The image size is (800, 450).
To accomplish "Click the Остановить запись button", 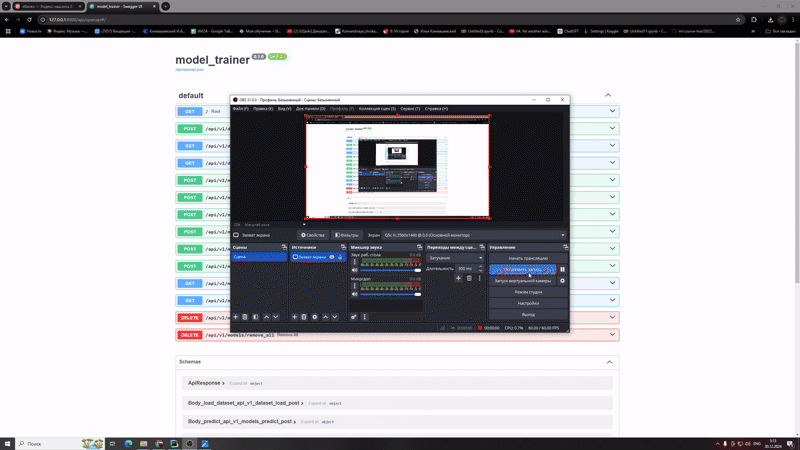I will coord(522,269).
